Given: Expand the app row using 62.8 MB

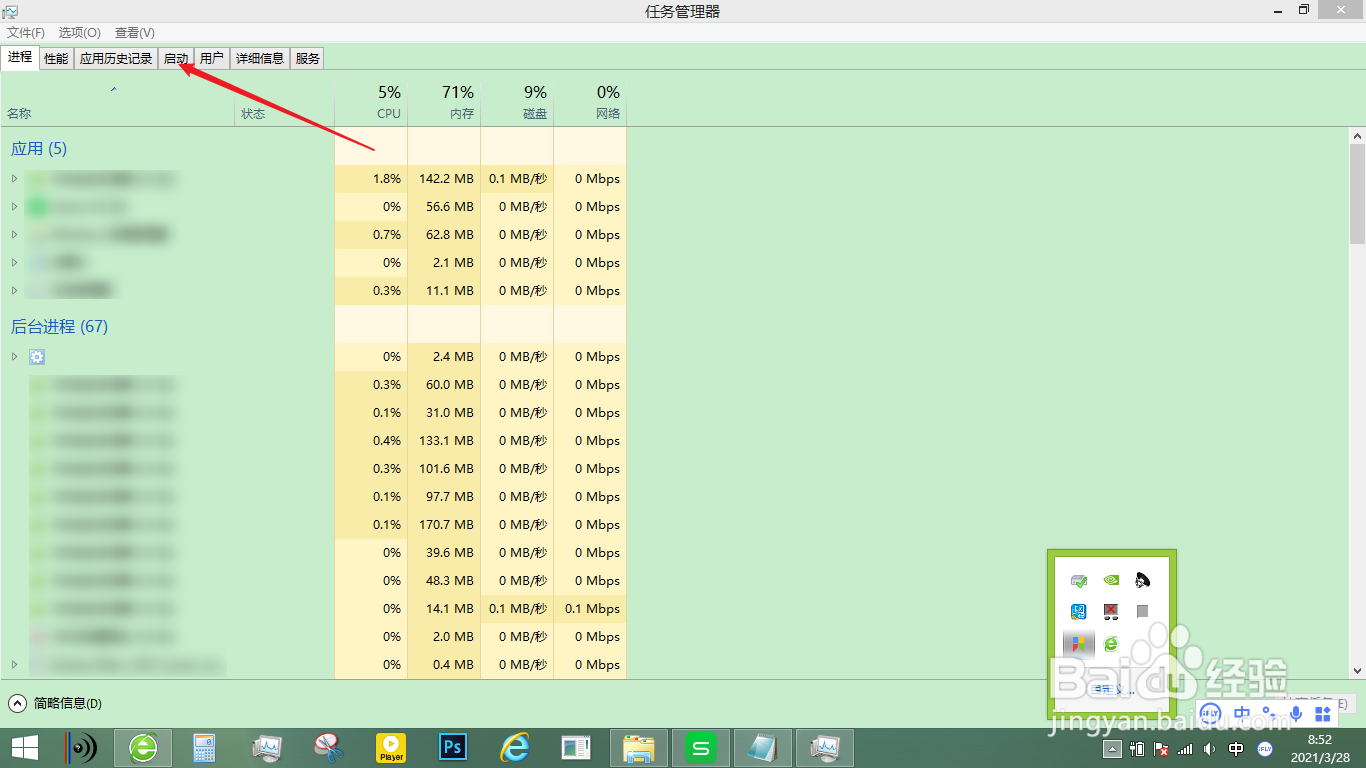Looking at the screenshot, I should [14, 235].
